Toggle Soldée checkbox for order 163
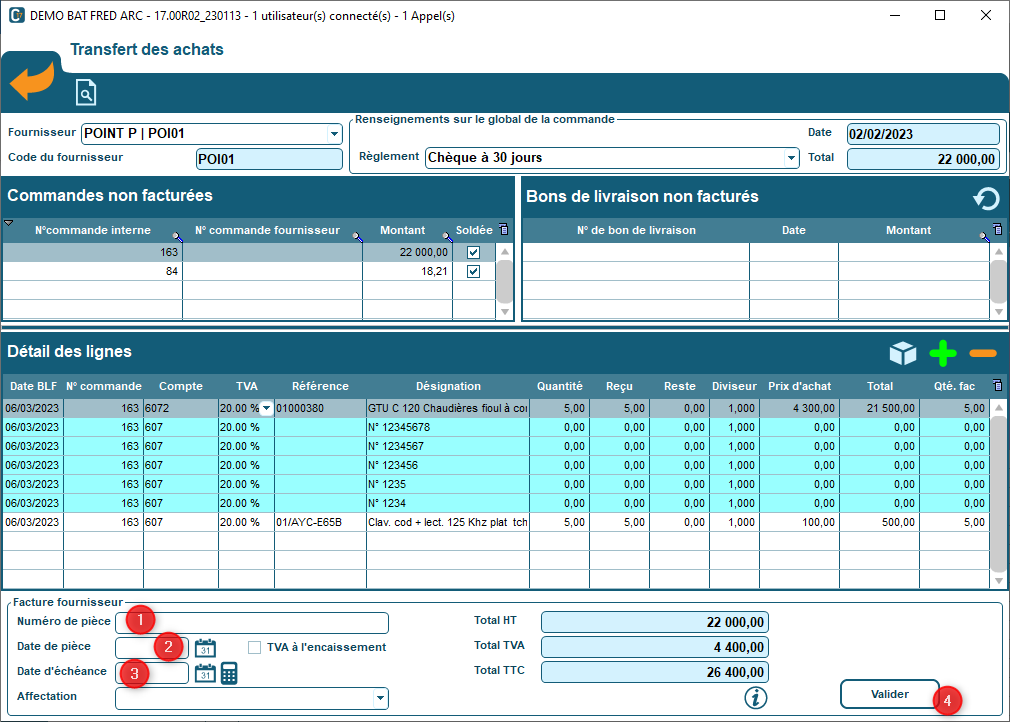The image size is (1010, 722). point(474,252)
